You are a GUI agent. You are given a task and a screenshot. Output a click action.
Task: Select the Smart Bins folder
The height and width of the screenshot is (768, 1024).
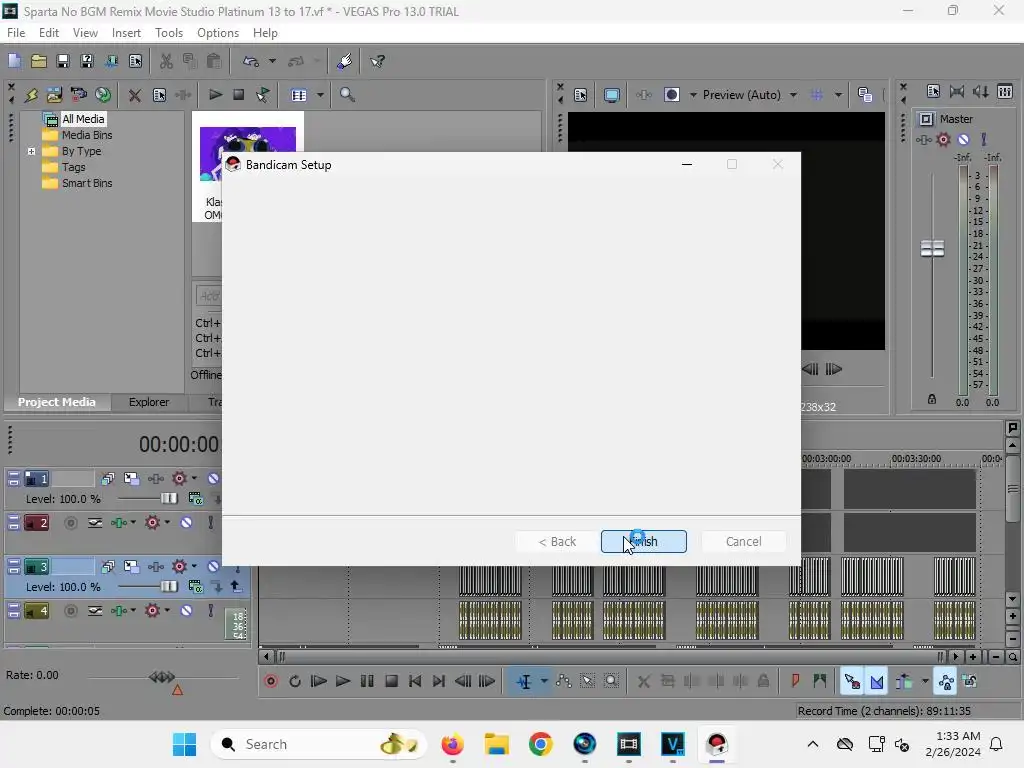[87, 184]
